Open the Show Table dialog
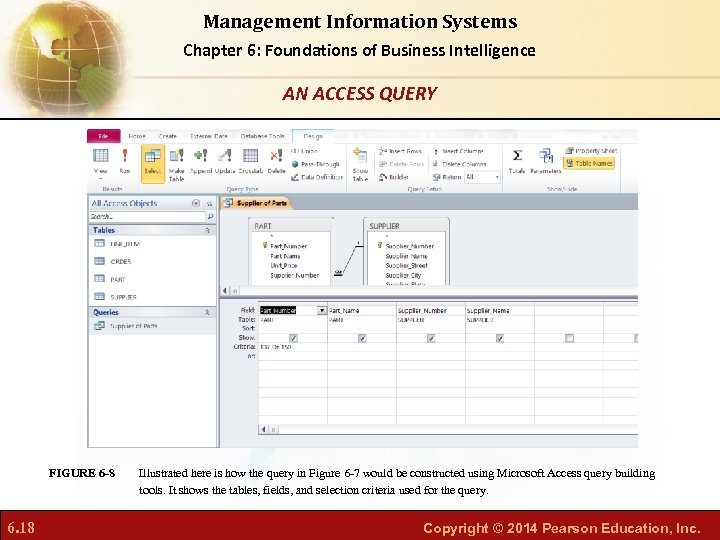Screen dimensions: 720x540 [x=360, y=165]
